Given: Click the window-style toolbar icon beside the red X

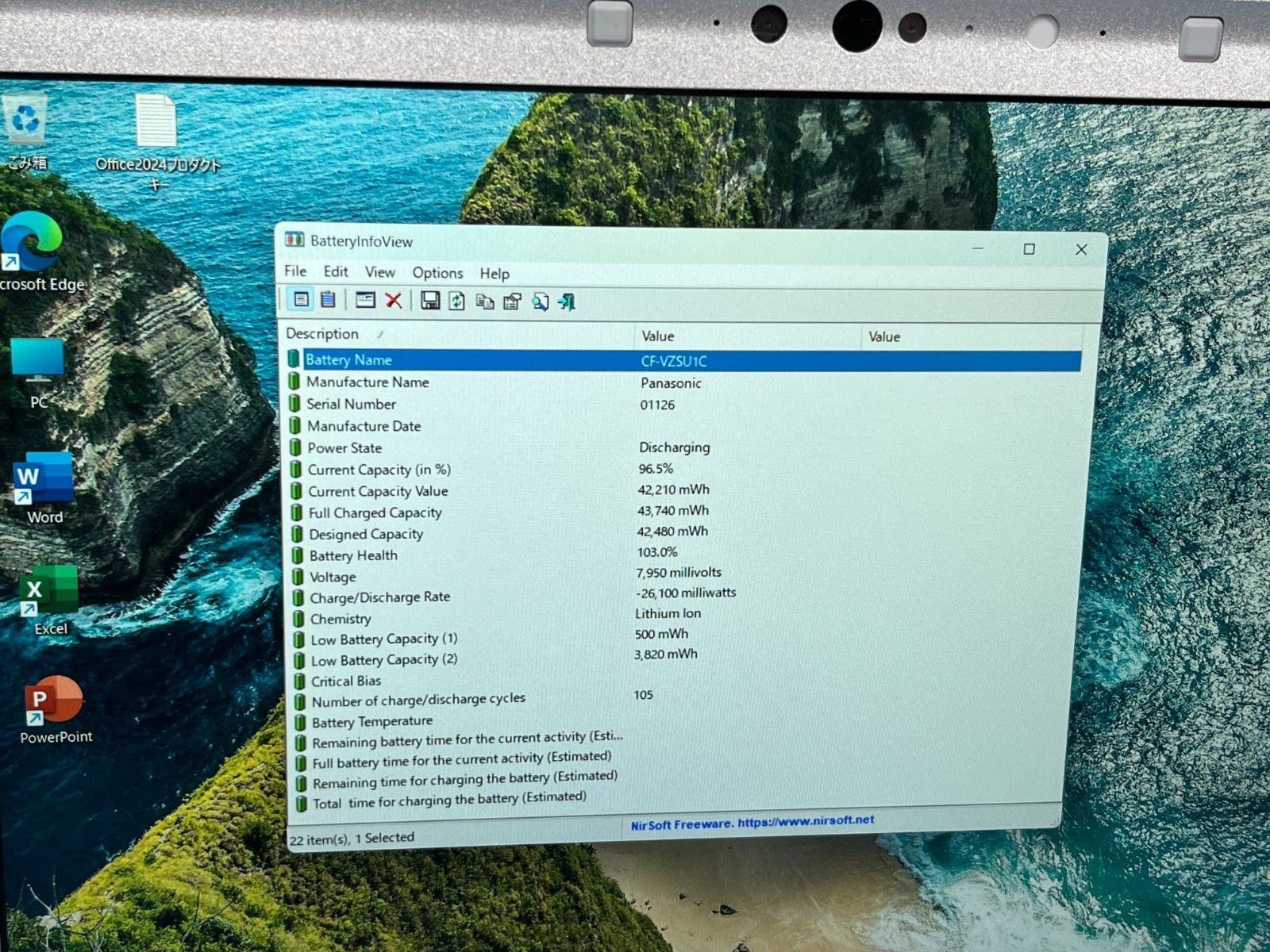Looking at the screenshot, I should coord(365,300).
